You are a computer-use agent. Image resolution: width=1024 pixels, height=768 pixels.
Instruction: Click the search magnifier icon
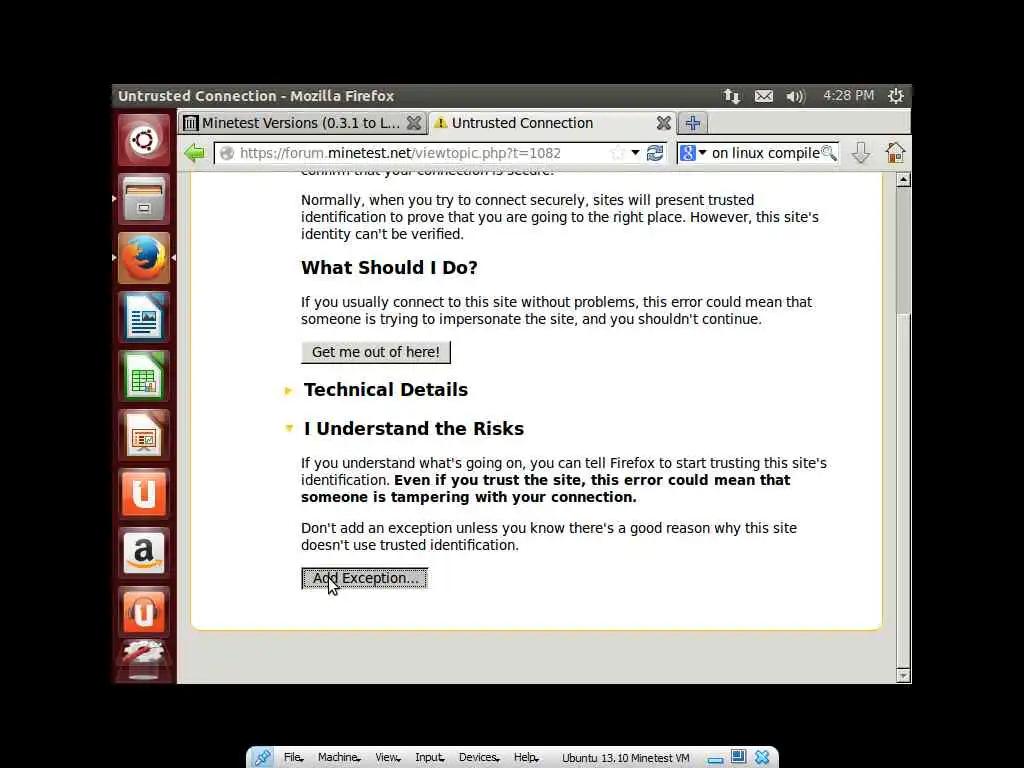click(828, 153)
